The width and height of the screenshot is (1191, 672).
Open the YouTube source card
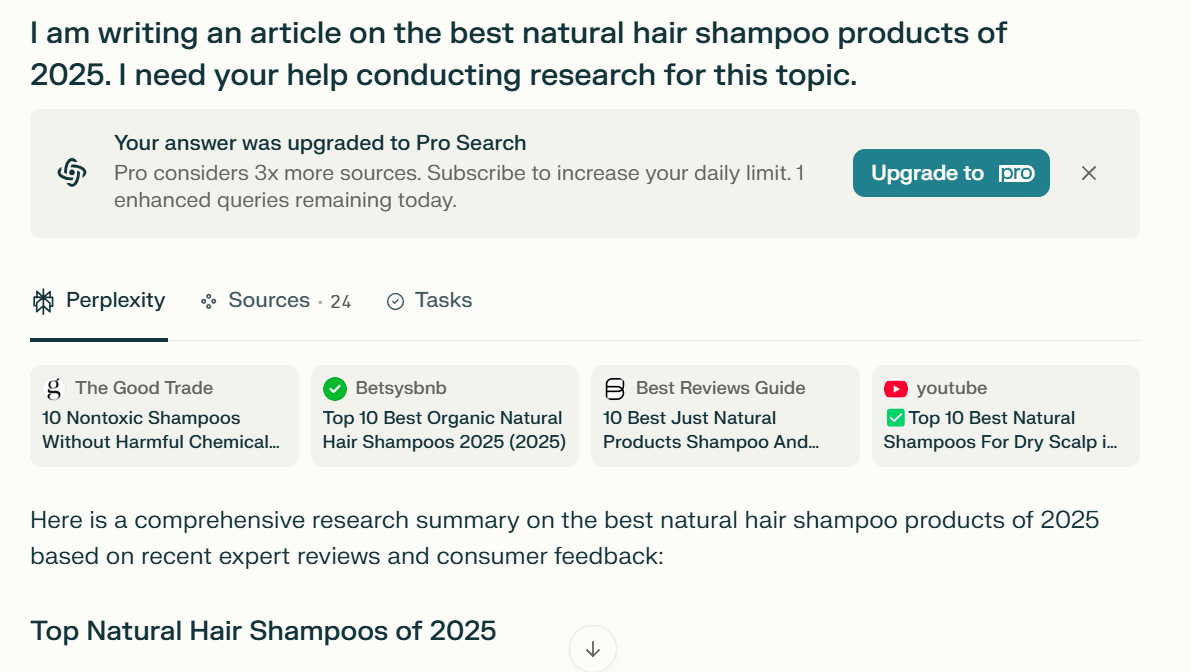click(x=1005, y=416)
